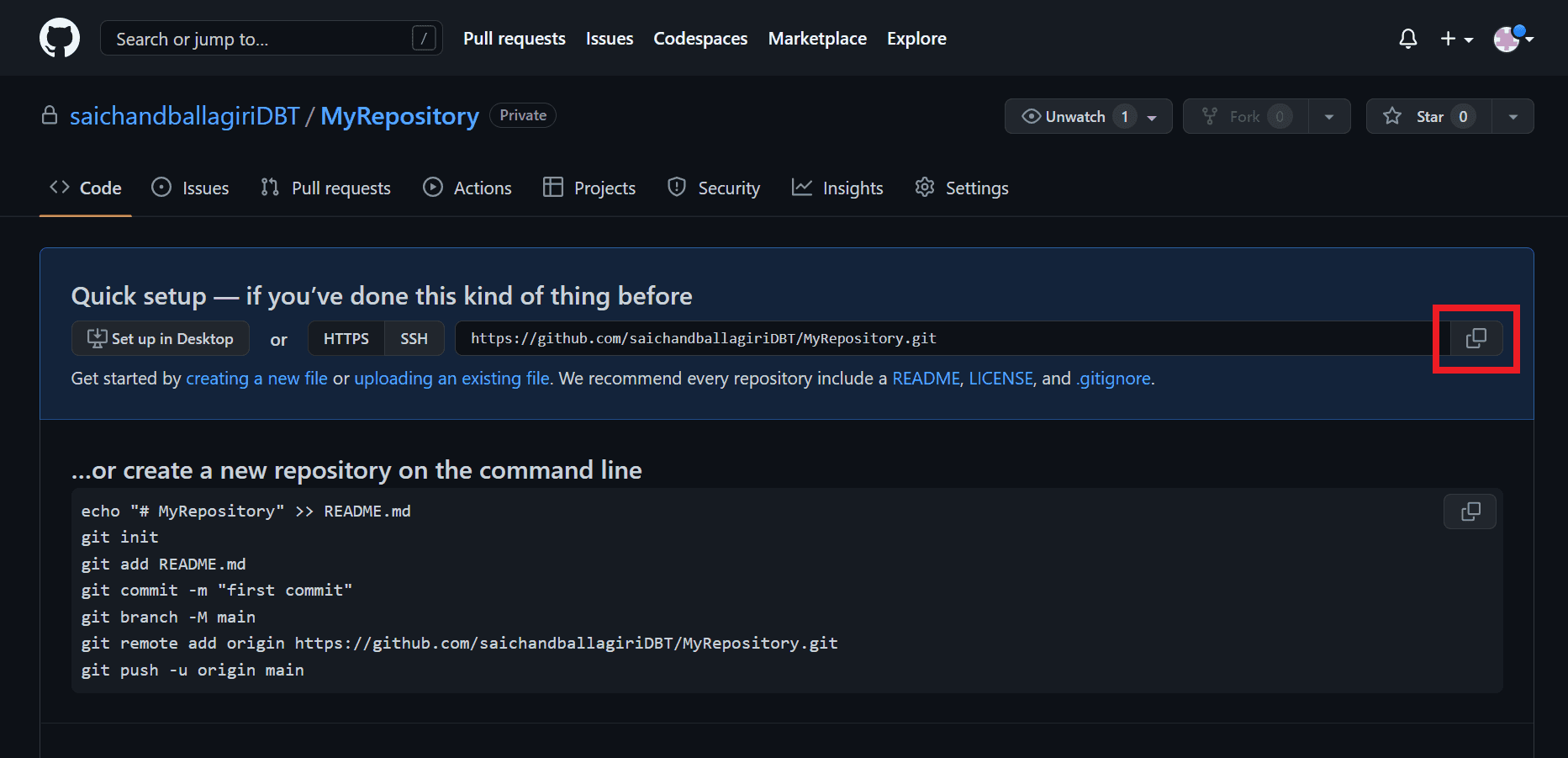The height and width of the screenshot is (758, 1568).
Task: Open the README link
Action: 926,379
